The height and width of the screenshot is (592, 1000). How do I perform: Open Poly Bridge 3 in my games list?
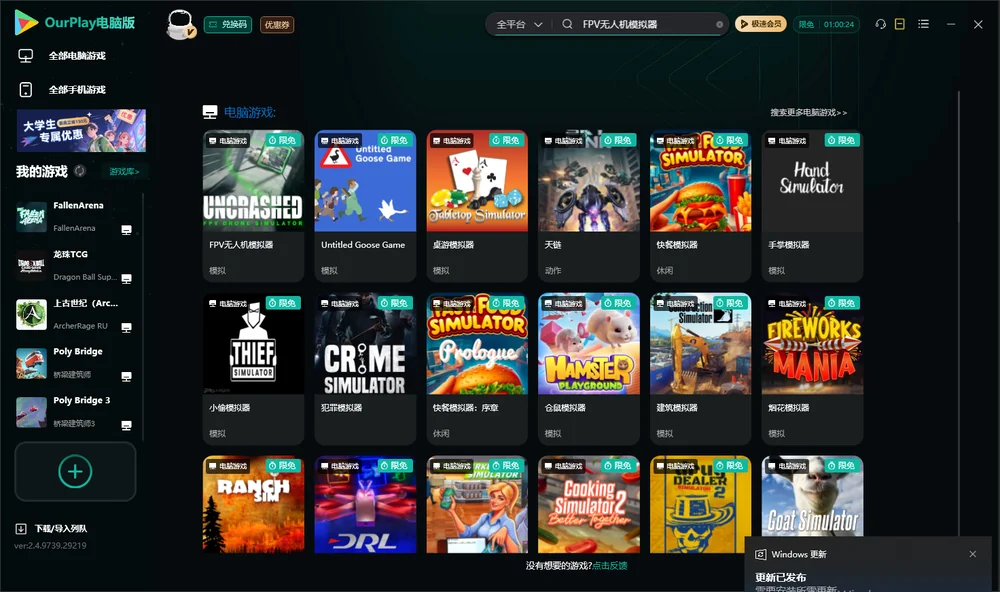coord(75,411)
